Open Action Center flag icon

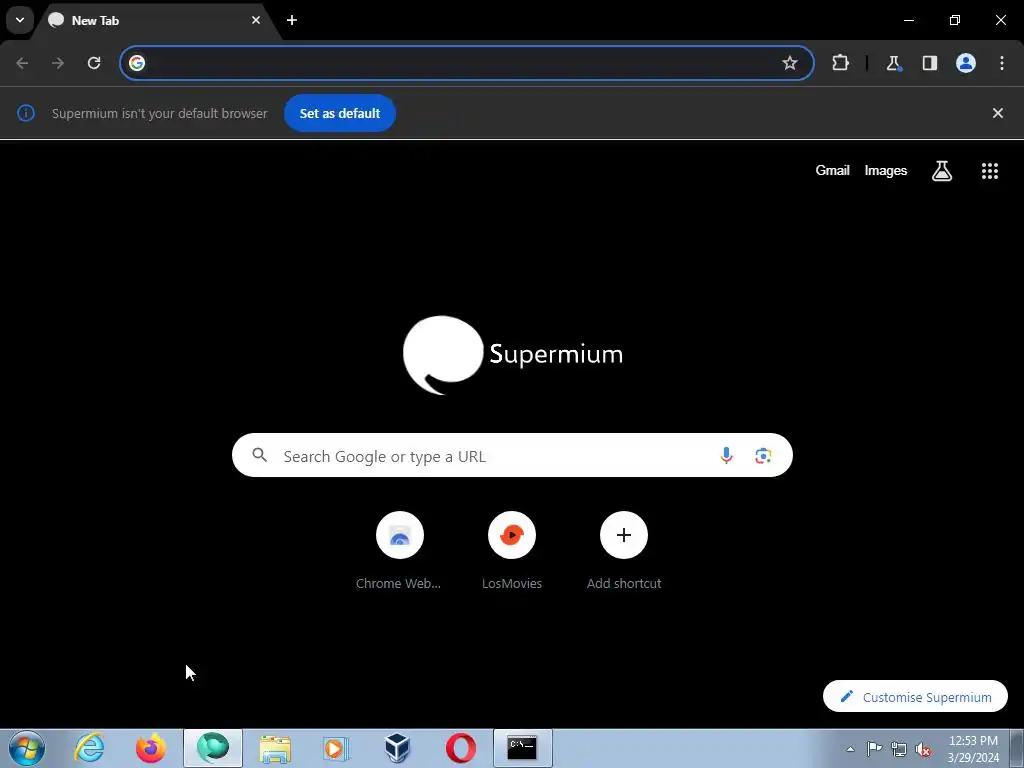[x=874, y=749]
